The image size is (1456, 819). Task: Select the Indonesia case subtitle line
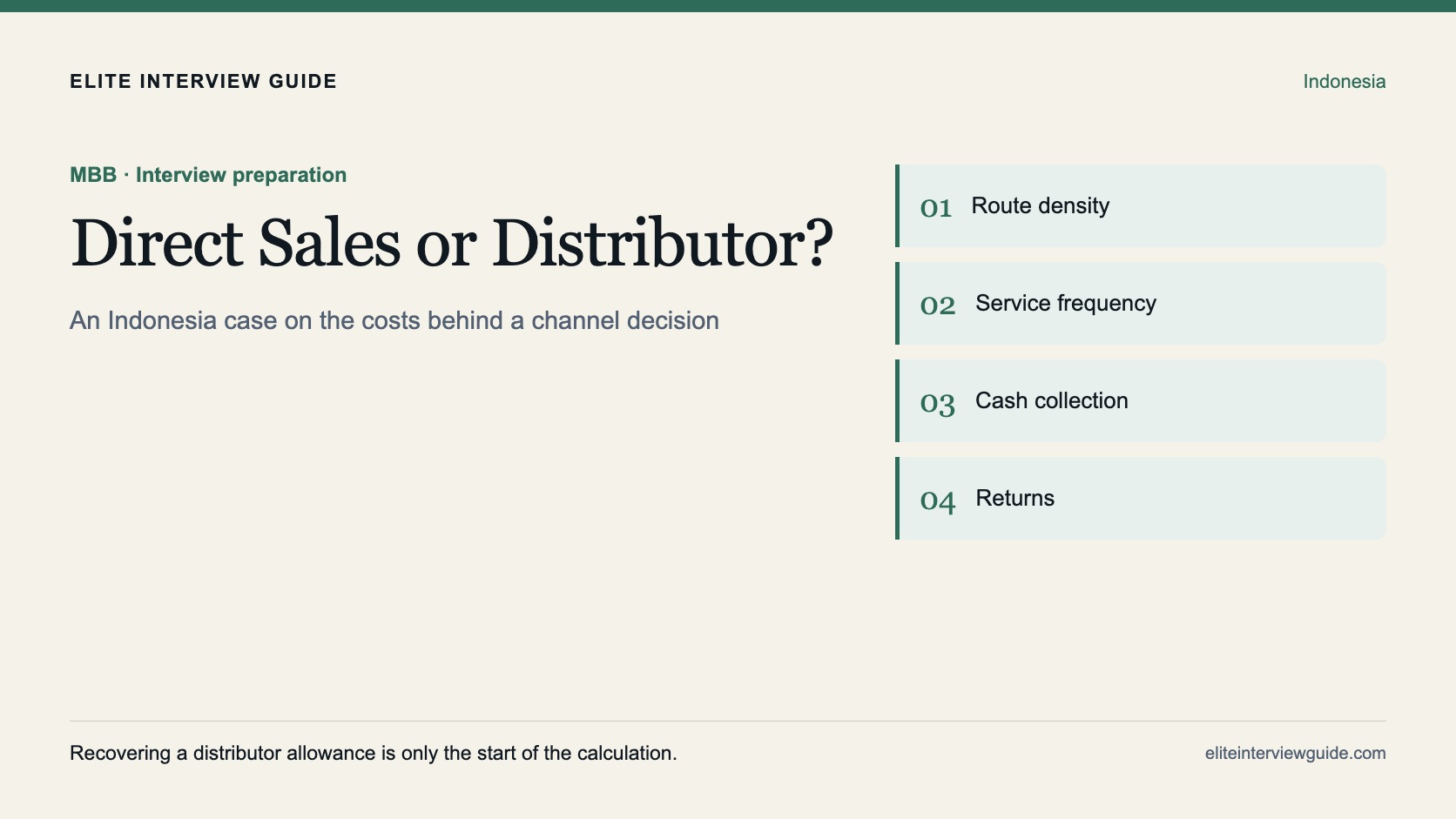394,320
